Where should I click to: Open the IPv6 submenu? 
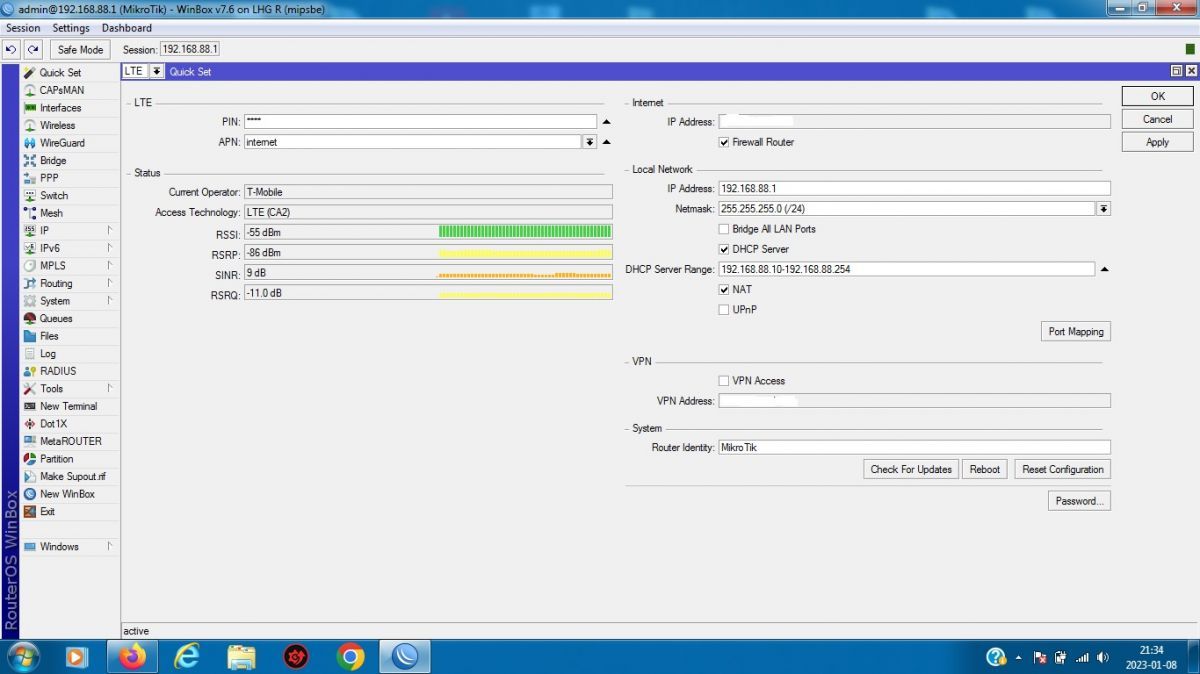tap(68, 248)
